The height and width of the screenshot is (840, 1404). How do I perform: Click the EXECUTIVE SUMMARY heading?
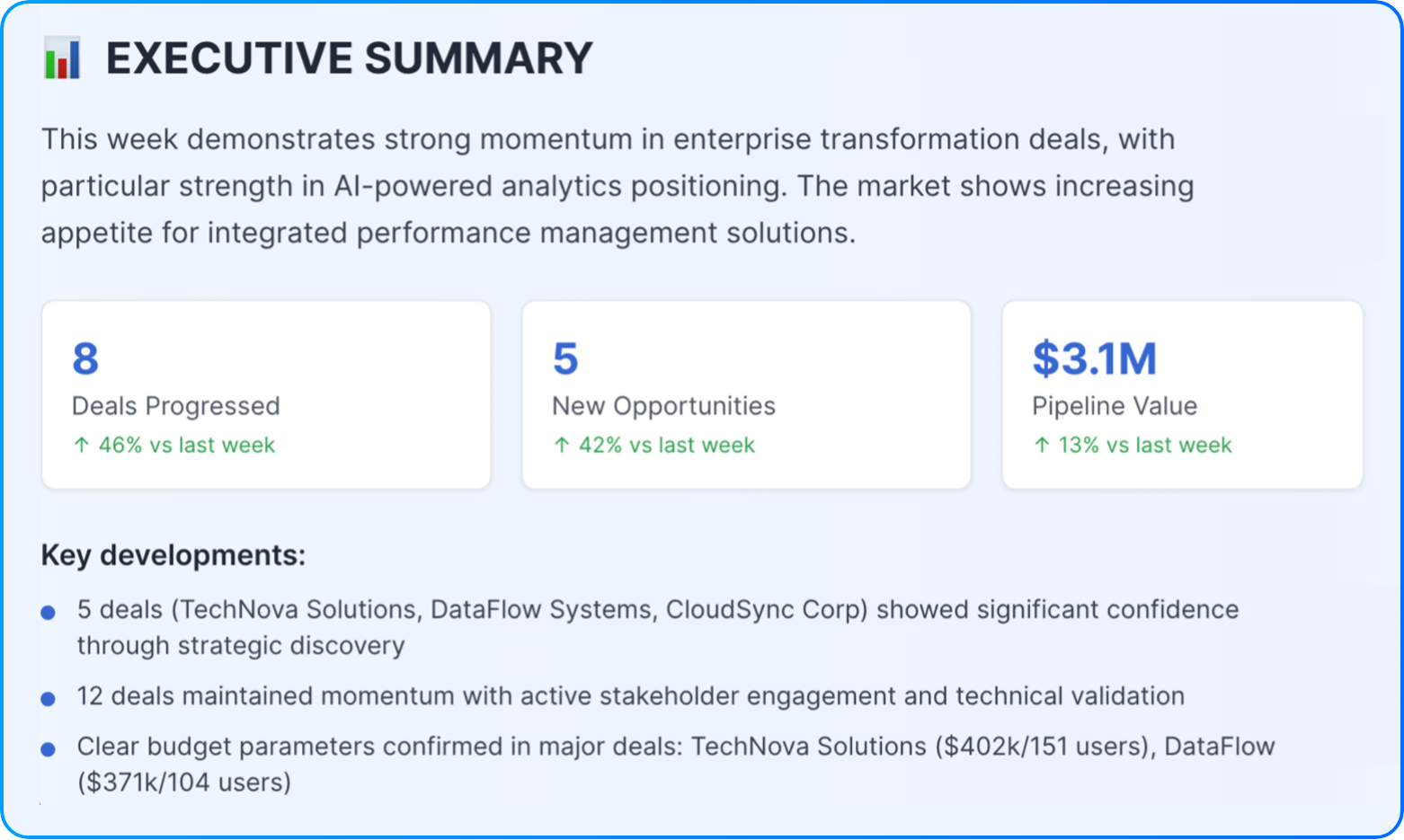349,58
